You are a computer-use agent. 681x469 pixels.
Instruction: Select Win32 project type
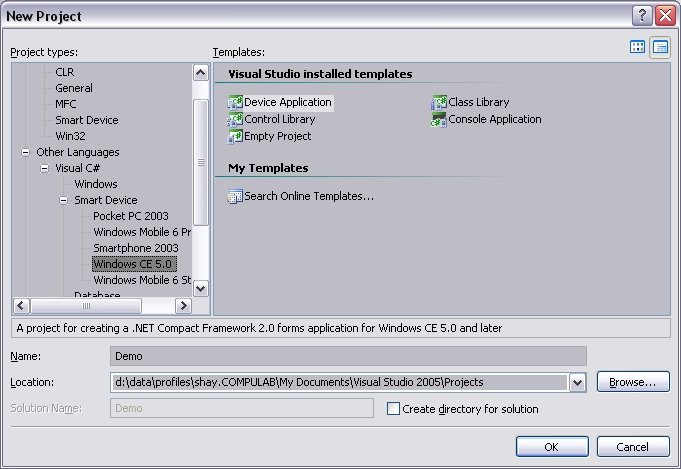tap(70, 136)
